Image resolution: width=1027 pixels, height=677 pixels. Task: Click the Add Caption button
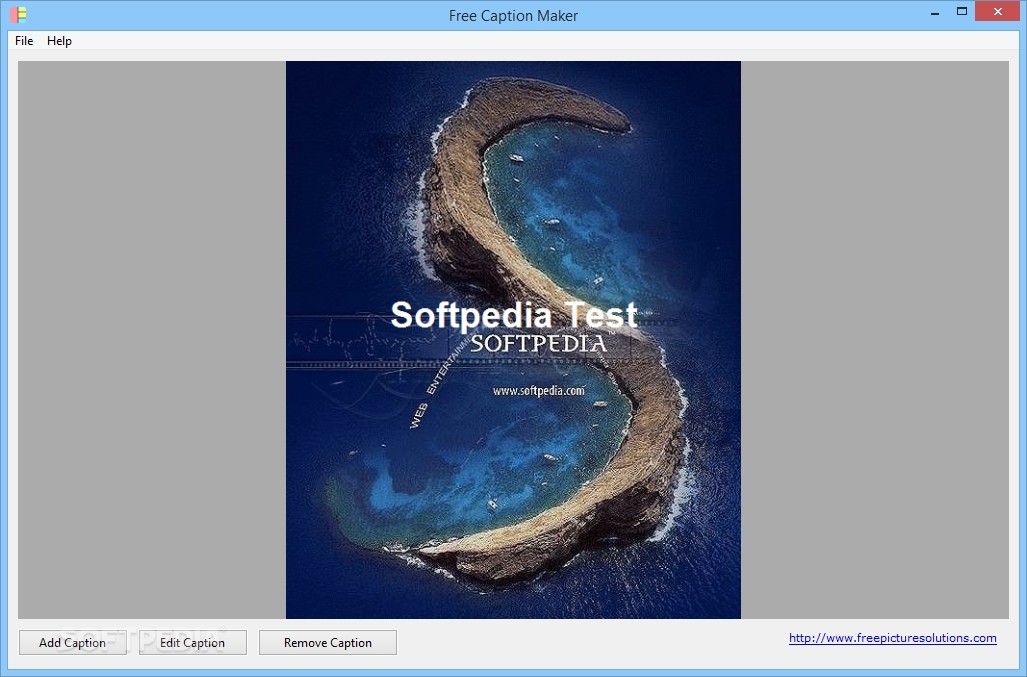[73, 642]
